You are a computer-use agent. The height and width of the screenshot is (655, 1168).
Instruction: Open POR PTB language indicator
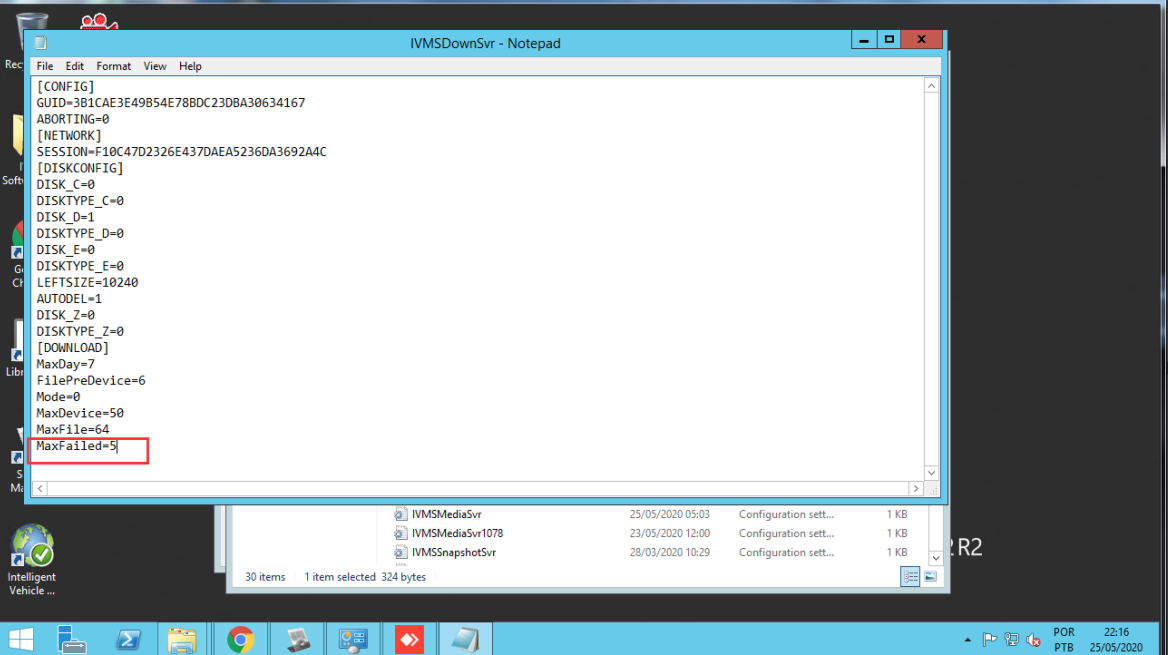[1064, 639]
